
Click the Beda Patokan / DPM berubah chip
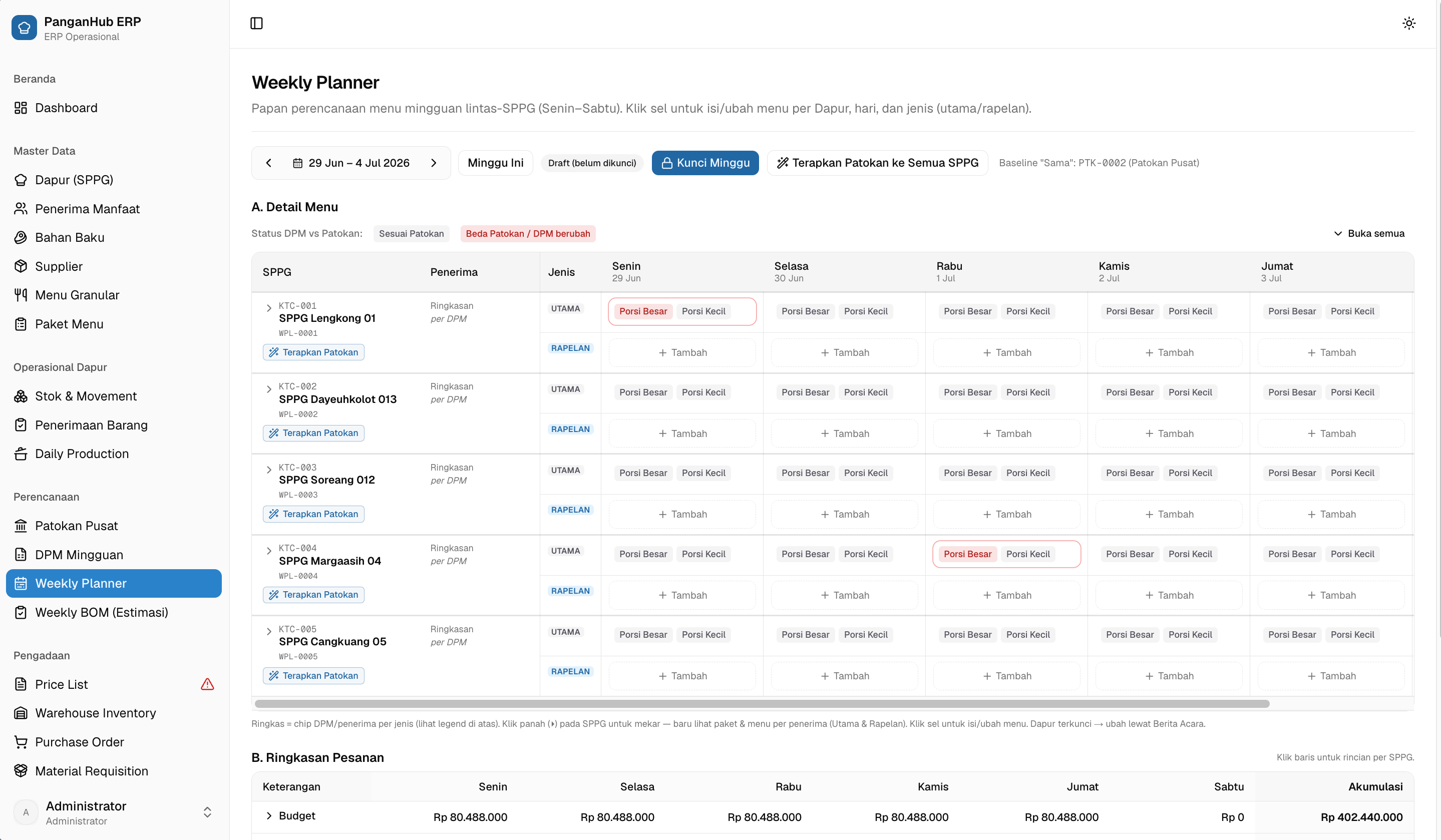528,233
